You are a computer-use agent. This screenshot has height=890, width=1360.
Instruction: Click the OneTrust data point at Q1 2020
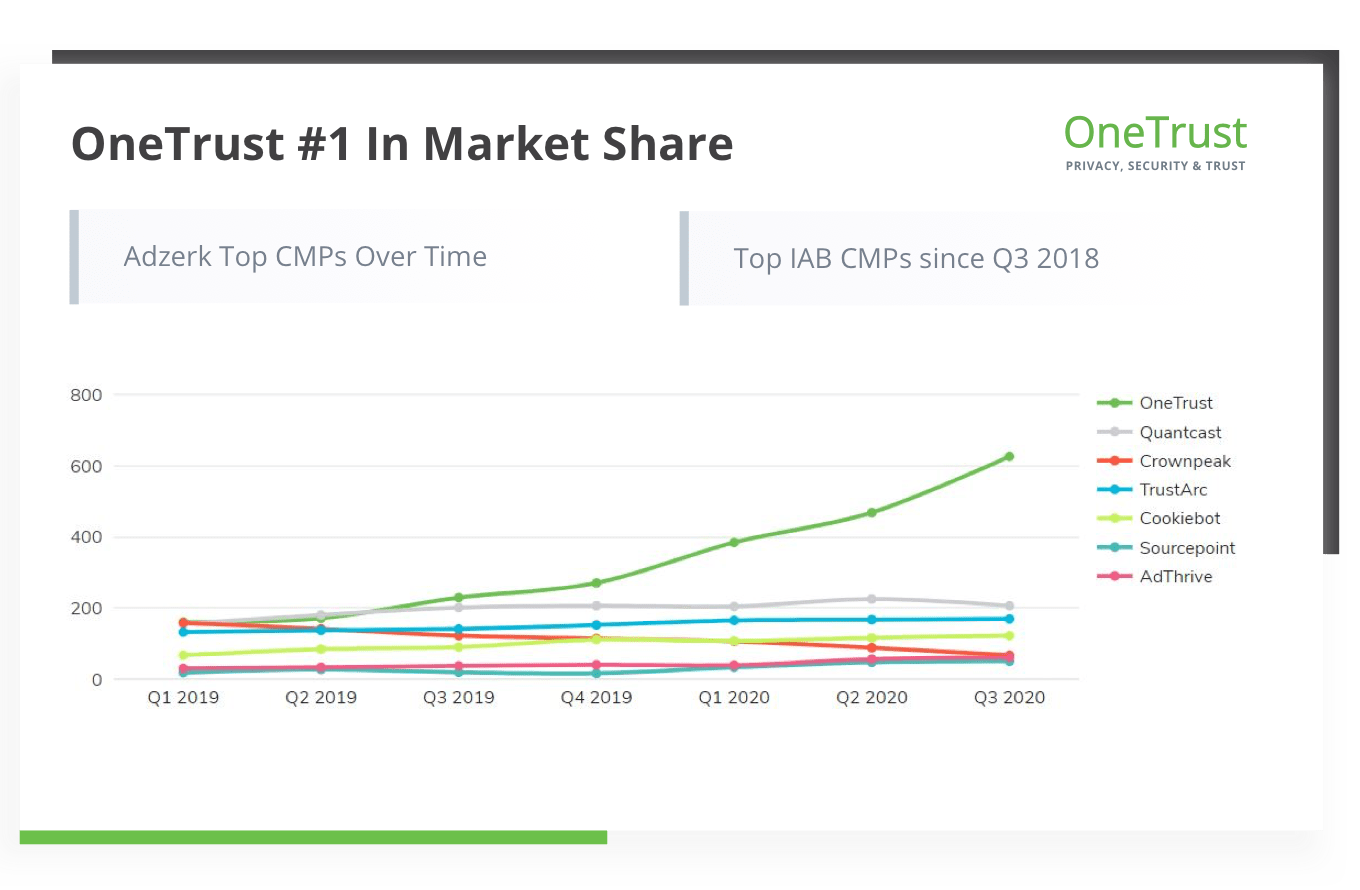tap(734, 542)
